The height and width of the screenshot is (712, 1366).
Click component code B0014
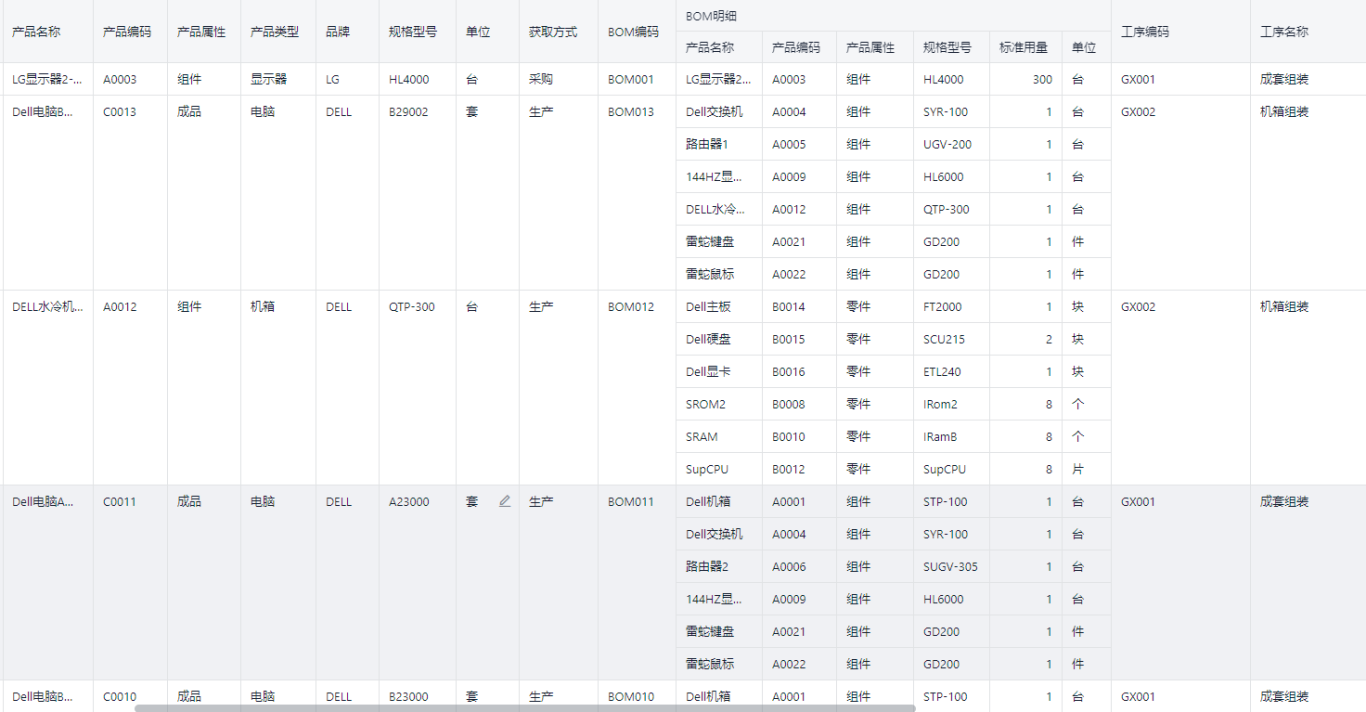[788, 307]
